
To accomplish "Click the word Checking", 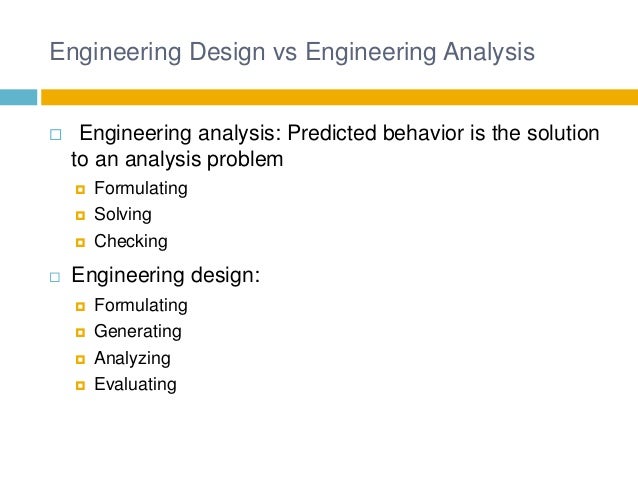I will pos(131,242).
